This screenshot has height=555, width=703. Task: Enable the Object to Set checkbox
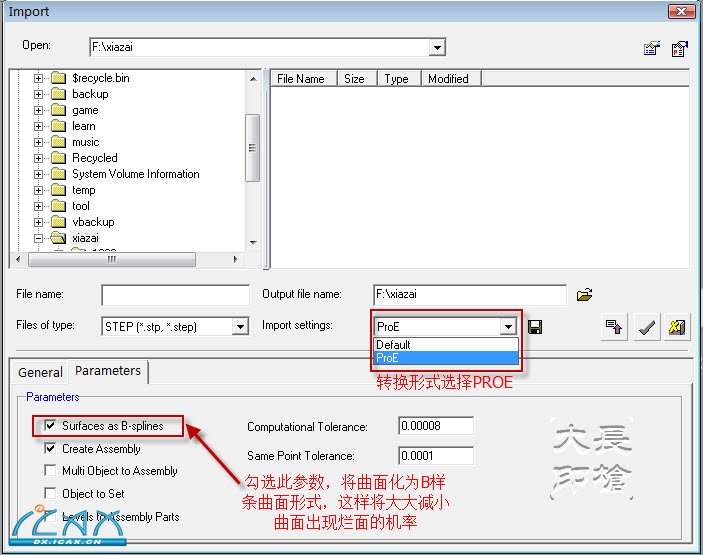tap(50, 493)
